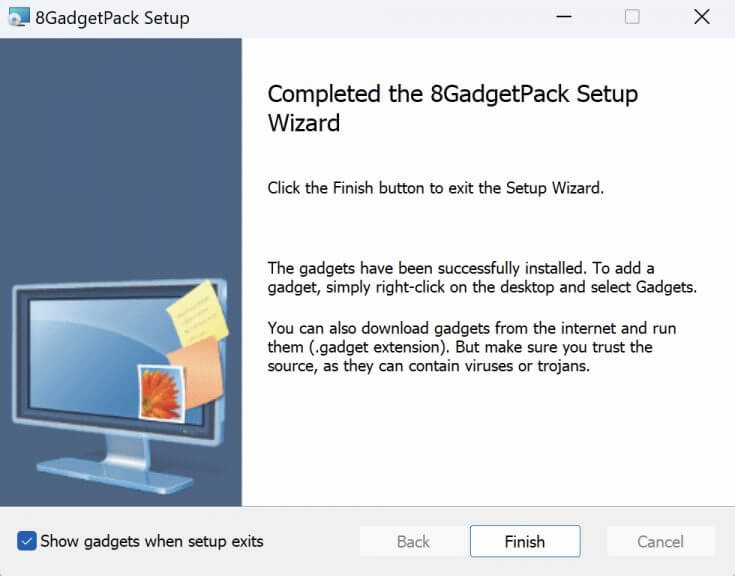735x576 pixels.
Task: Click the "8GadgetPack Setup" title bar text
Action: (112, 18)
